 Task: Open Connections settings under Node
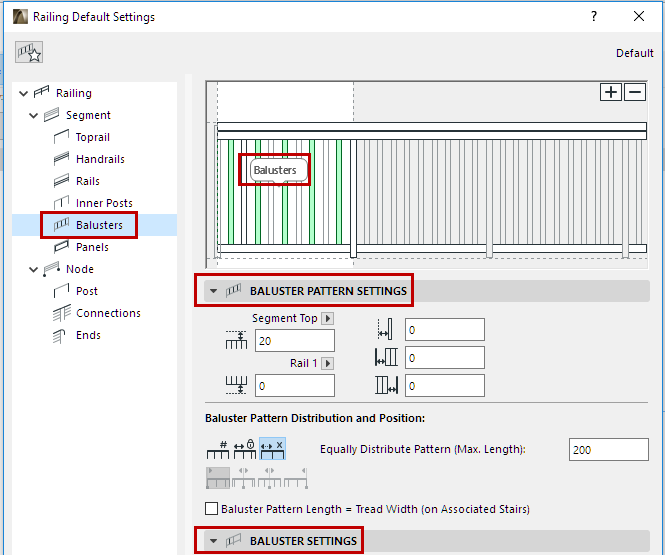tap(109, 313)
